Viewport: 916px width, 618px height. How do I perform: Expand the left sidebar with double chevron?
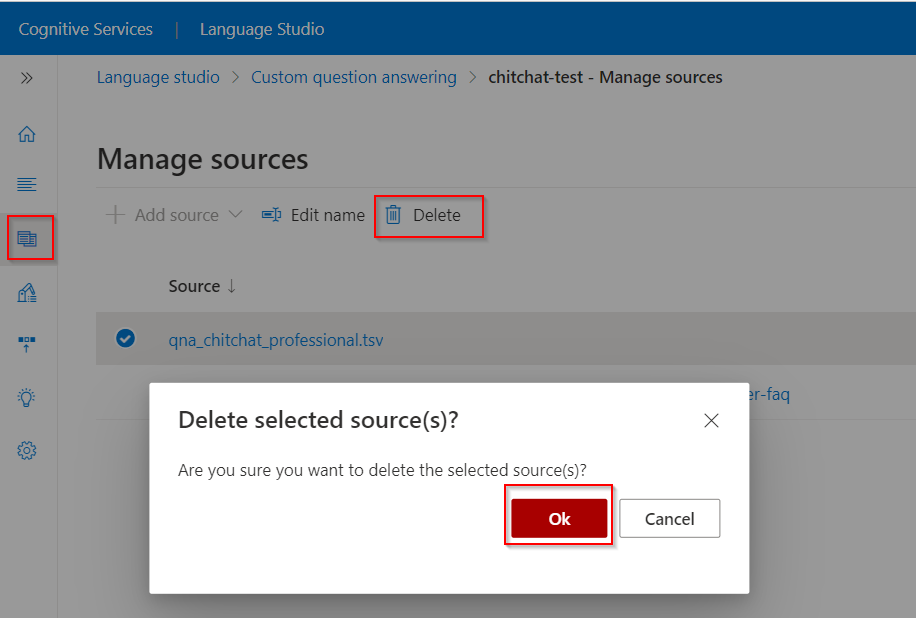point(27,78)
